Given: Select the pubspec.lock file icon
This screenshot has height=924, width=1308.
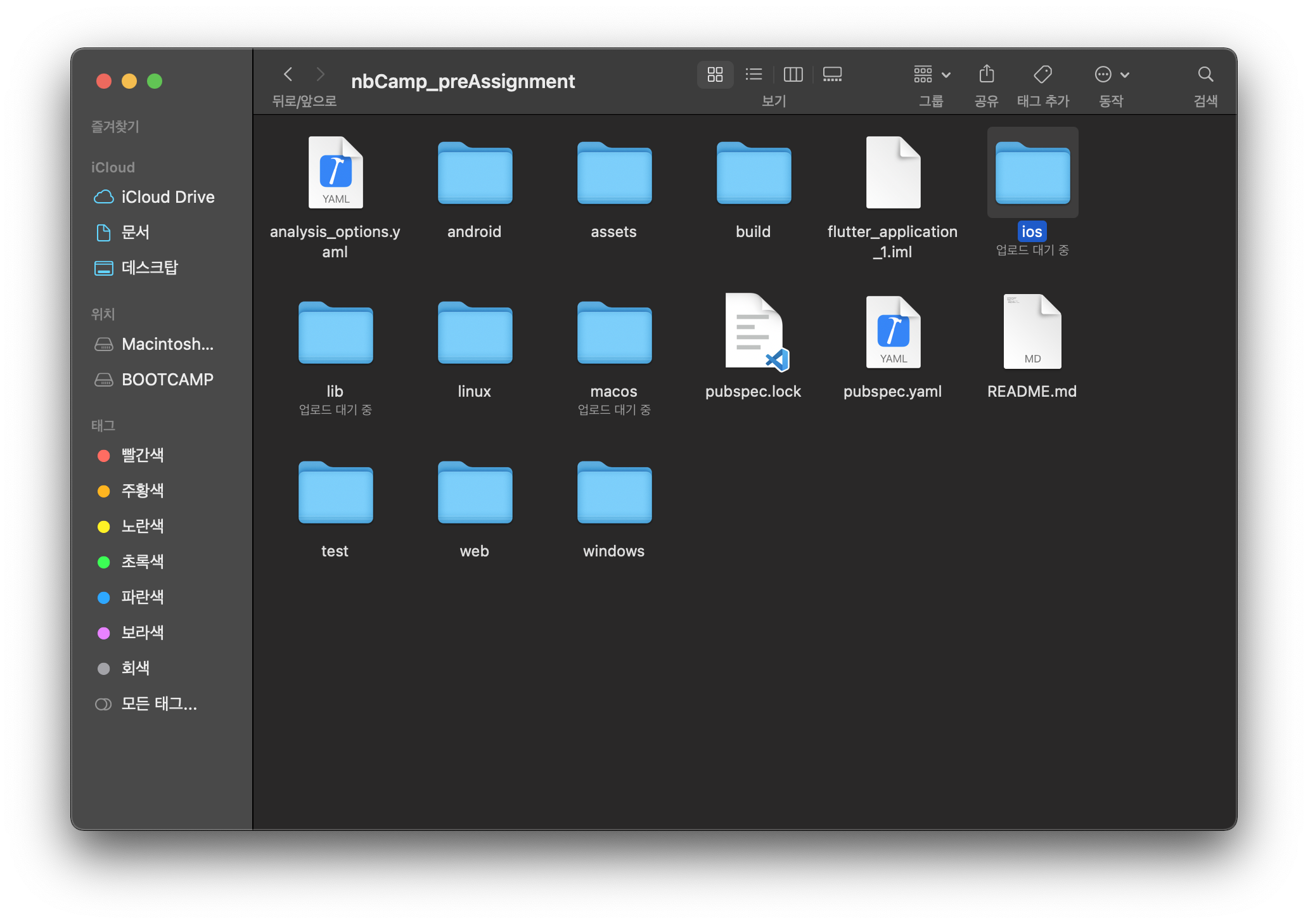Looking at the screenshot, I should click(756, 332).
